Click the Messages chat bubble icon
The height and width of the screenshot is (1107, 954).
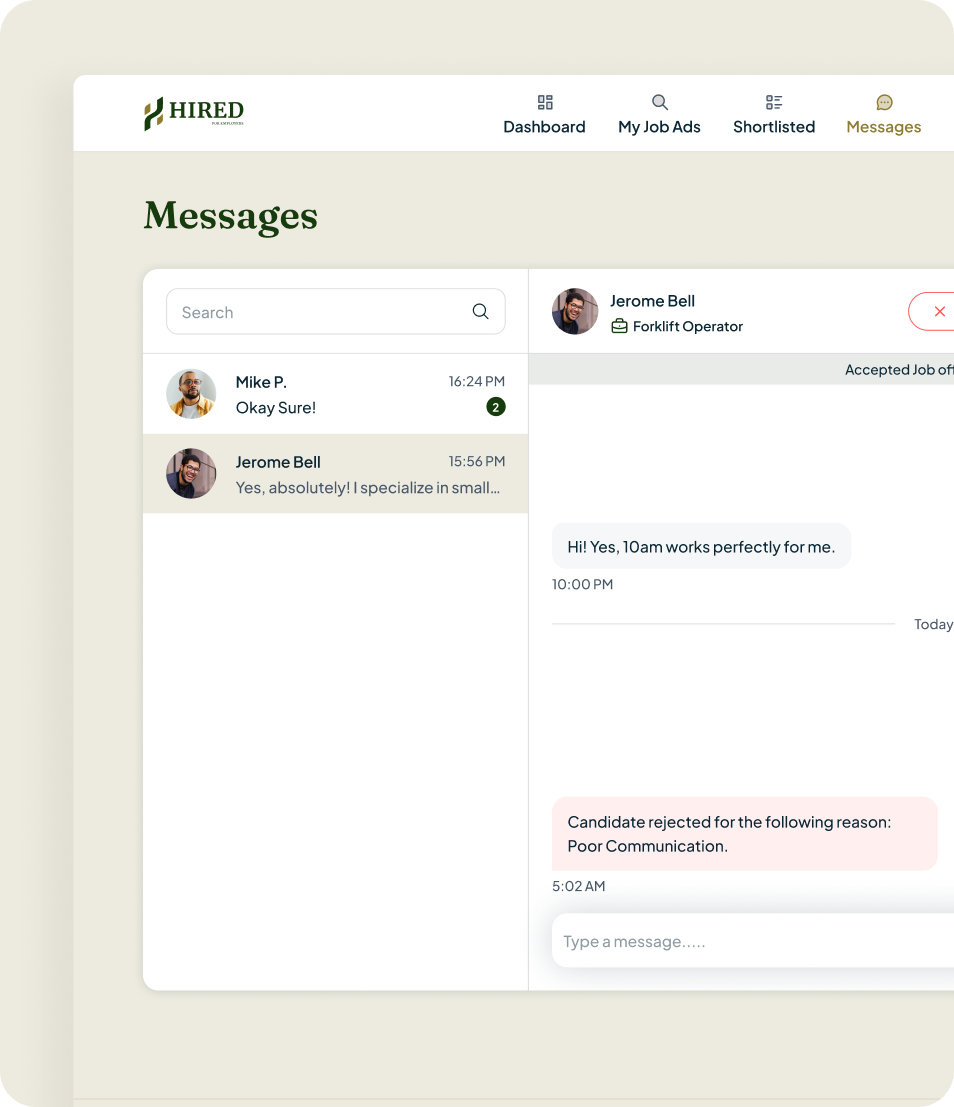click(884, 102)
